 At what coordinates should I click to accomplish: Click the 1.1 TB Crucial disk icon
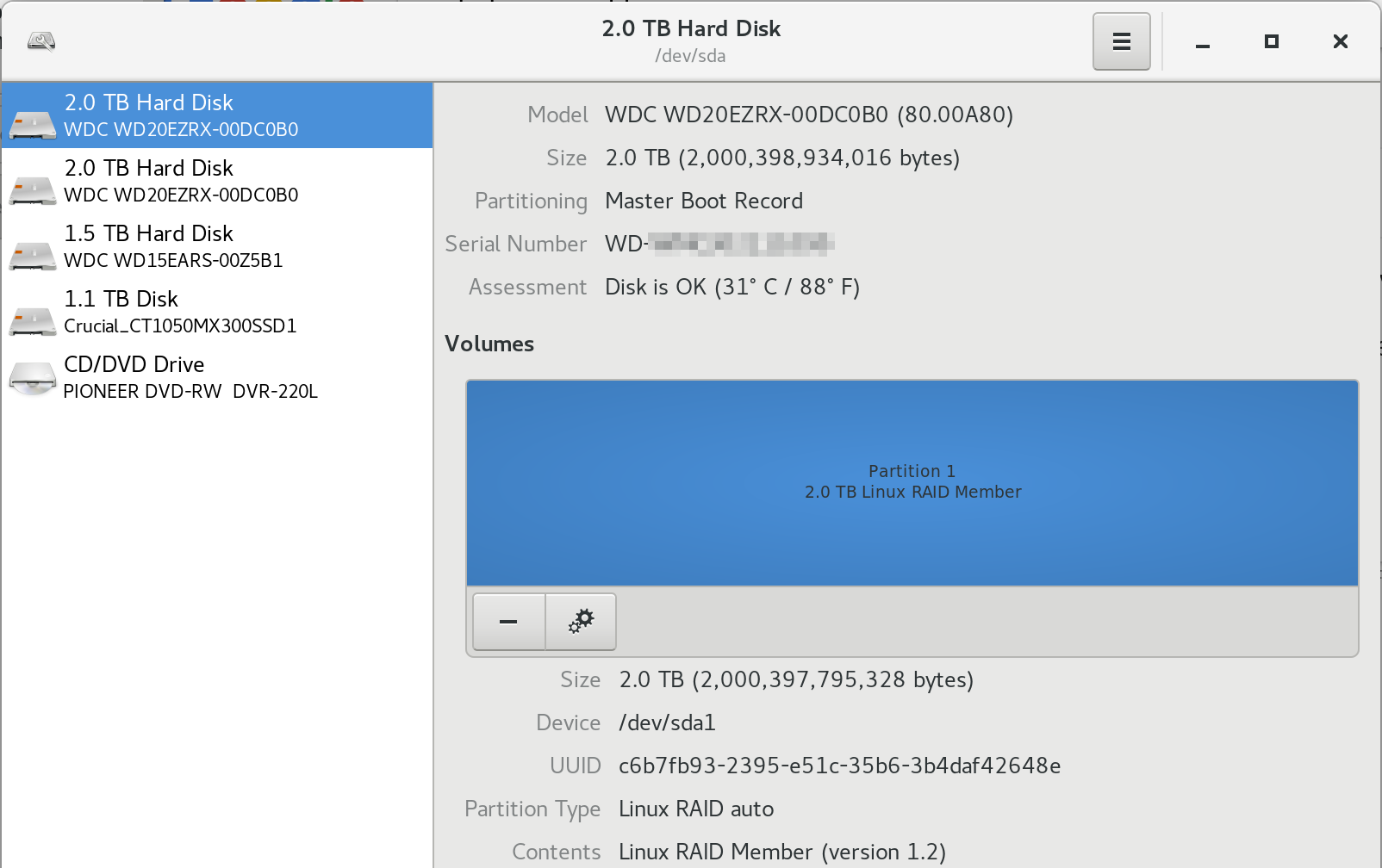(x=33, y=320)
